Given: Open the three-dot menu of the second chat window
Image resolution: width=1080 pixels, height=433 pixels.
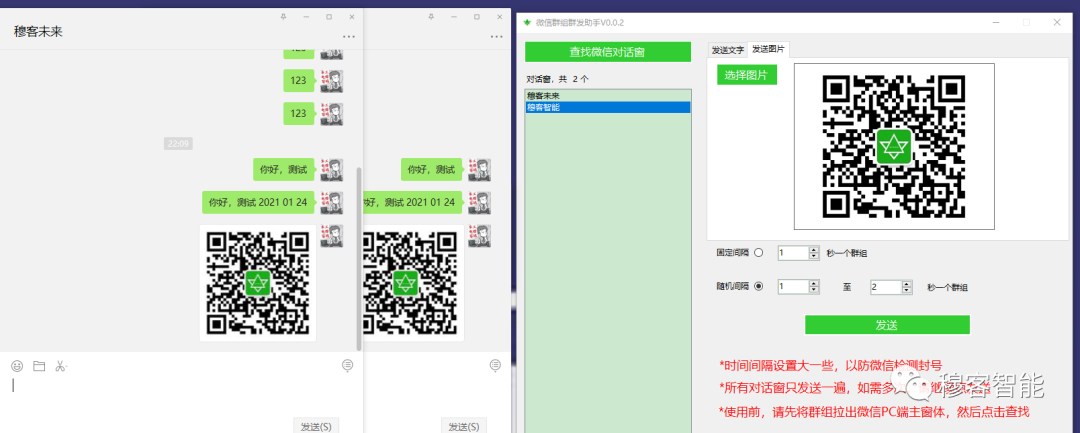Looking at the screenshot, I should [497, 36].
